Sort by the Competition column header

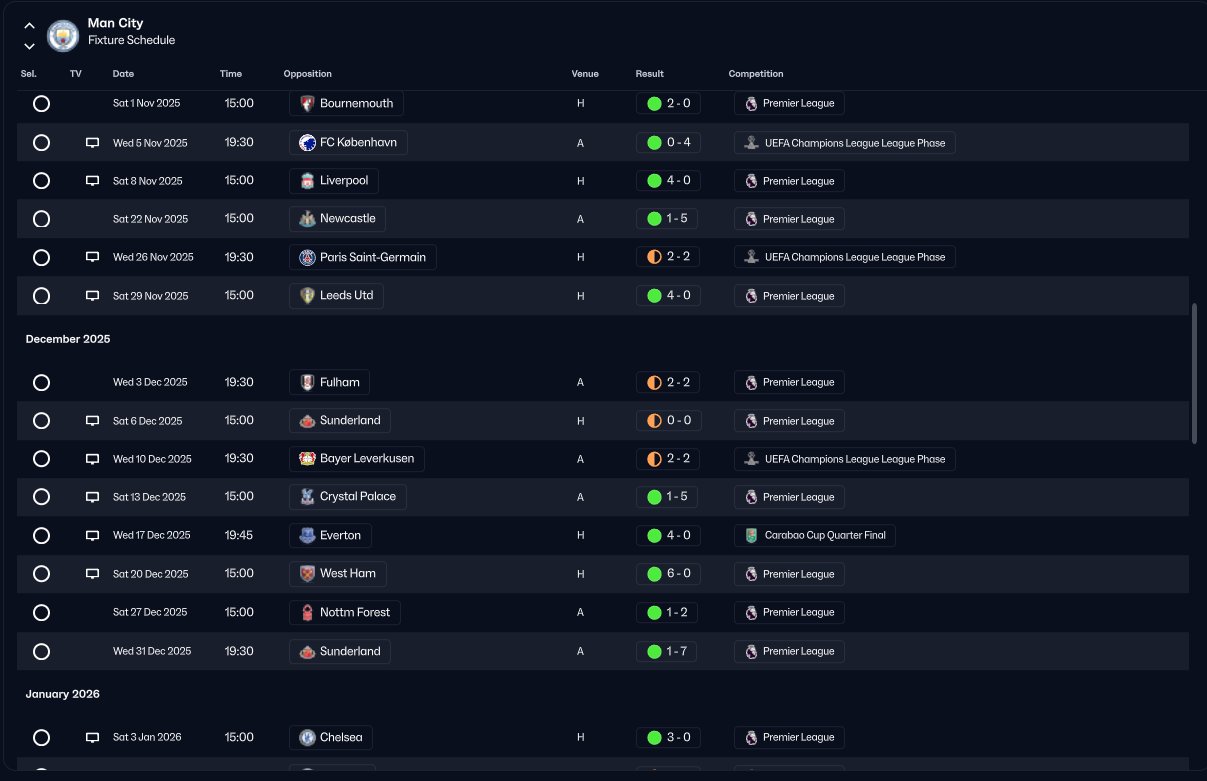tap(756, 74)
